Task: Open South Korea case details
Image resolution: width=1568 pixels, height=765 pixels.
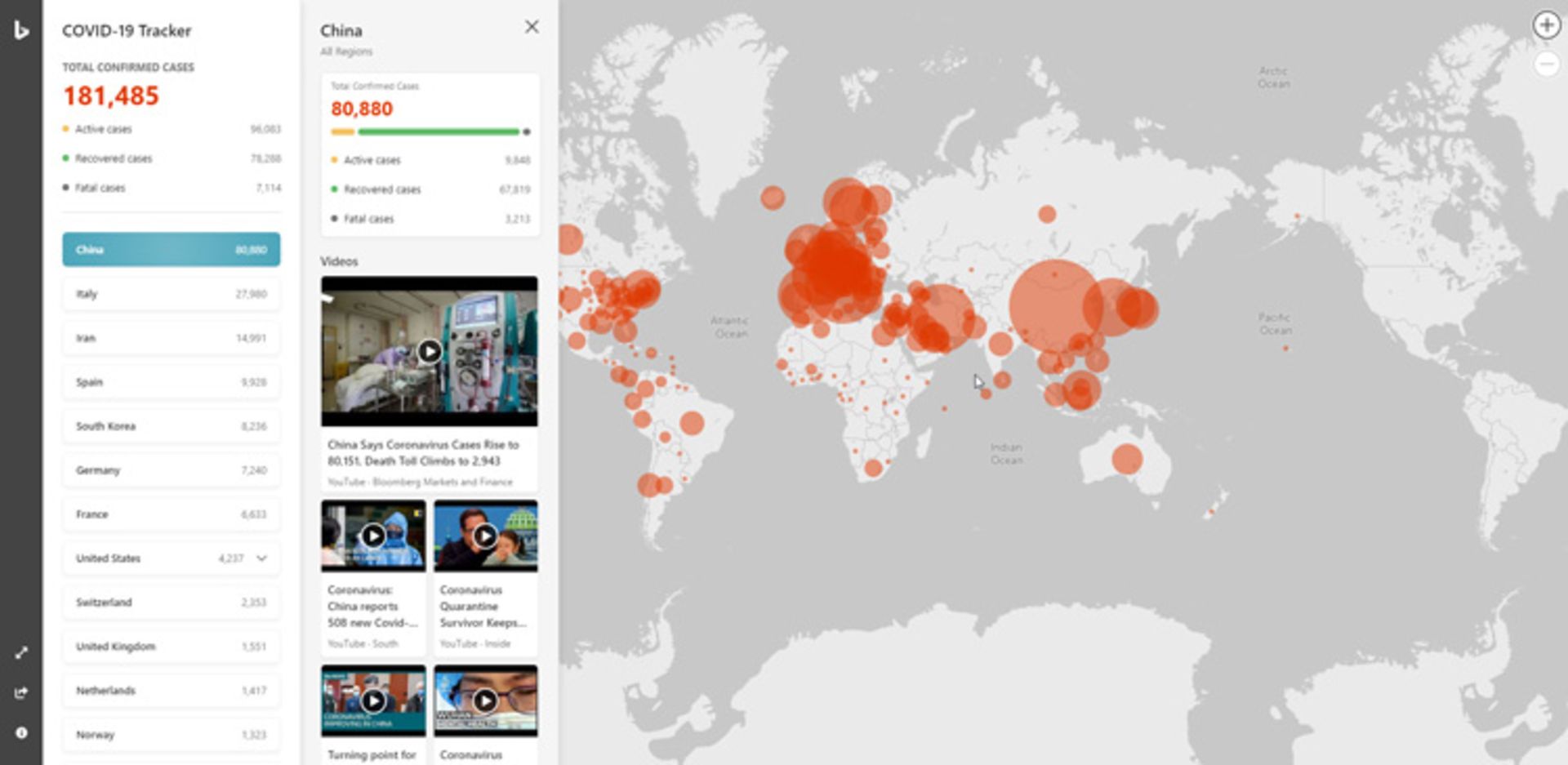Action: [x=171, y=426]
